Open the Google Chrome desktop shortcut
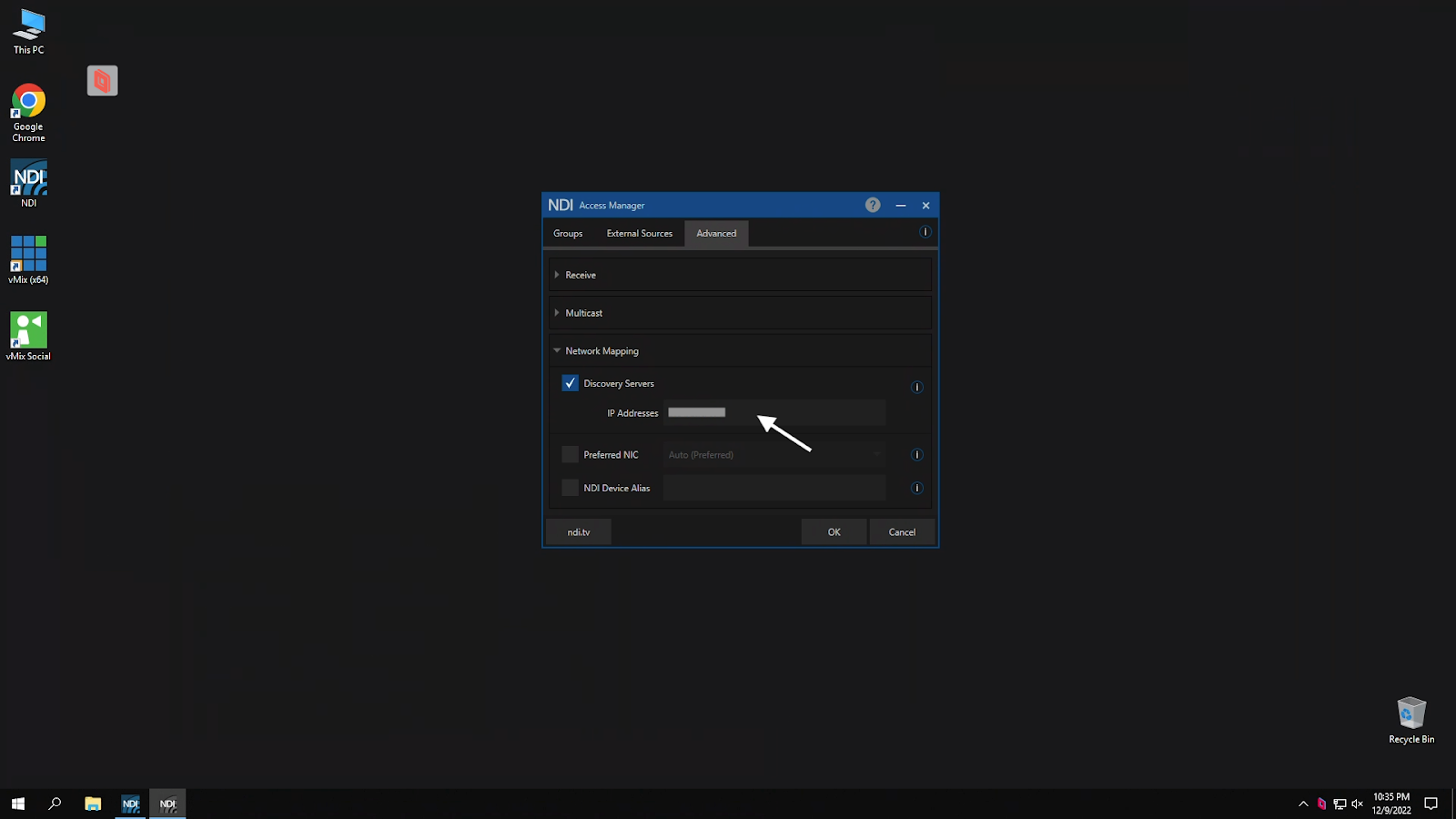 coord(29,113)
